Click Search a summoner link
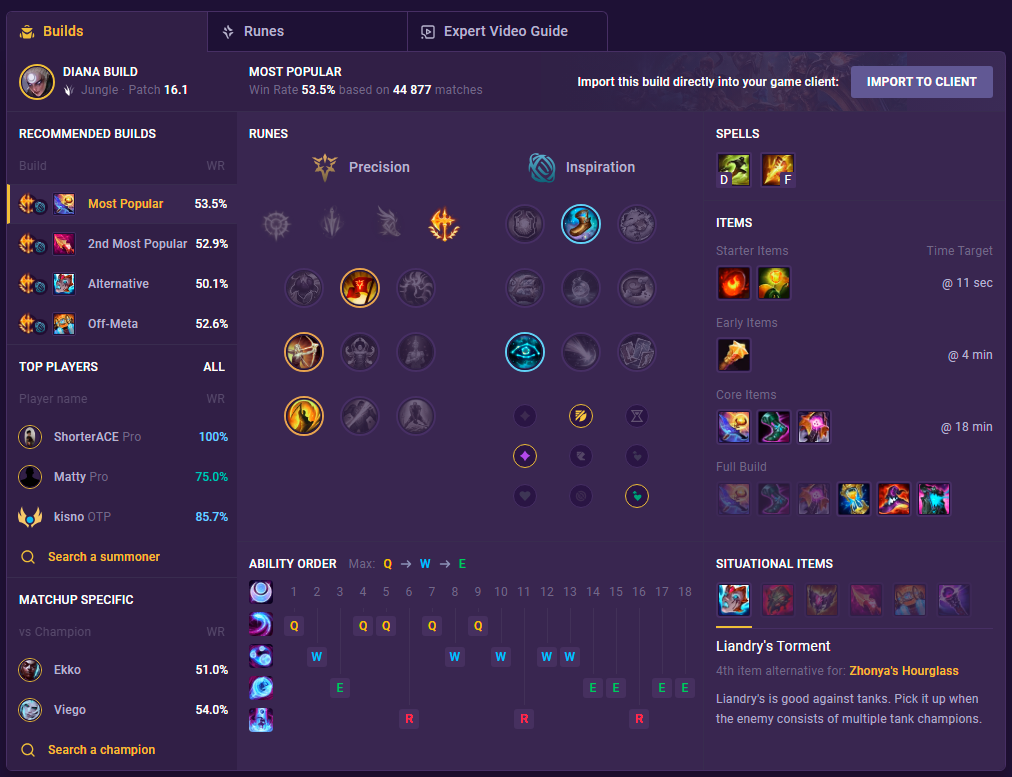The image size is (1012, 777). (x=103, y=556)
